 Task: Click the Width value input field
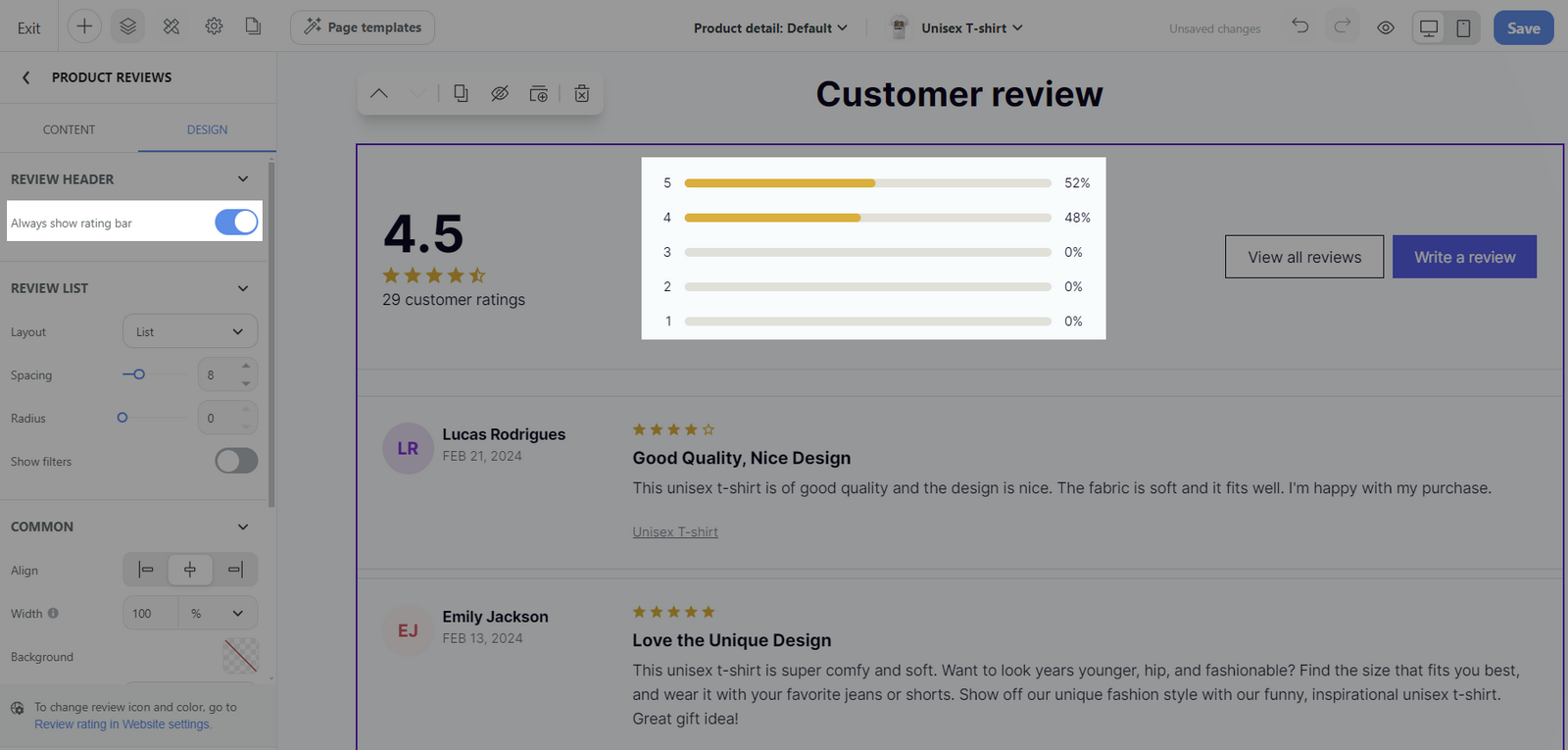[151, 614]
